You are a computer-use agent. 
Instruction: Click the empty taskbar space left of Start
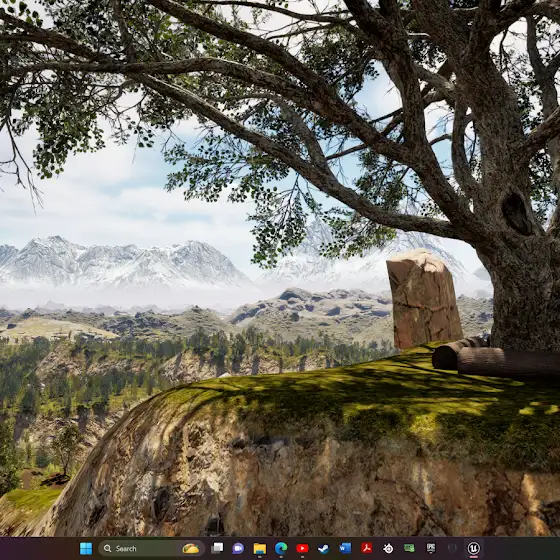click(38, 548)
